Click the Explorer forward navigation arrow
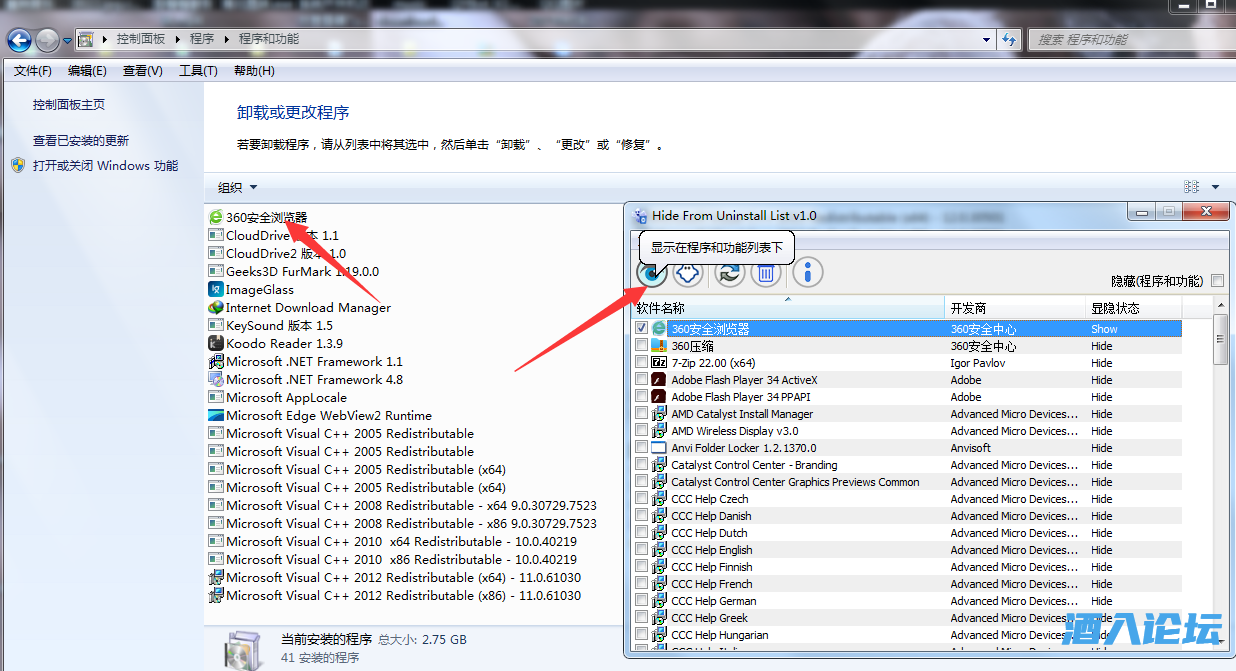Image resolution: width=1236 pixels, height=671 pixels. [47, 40]
